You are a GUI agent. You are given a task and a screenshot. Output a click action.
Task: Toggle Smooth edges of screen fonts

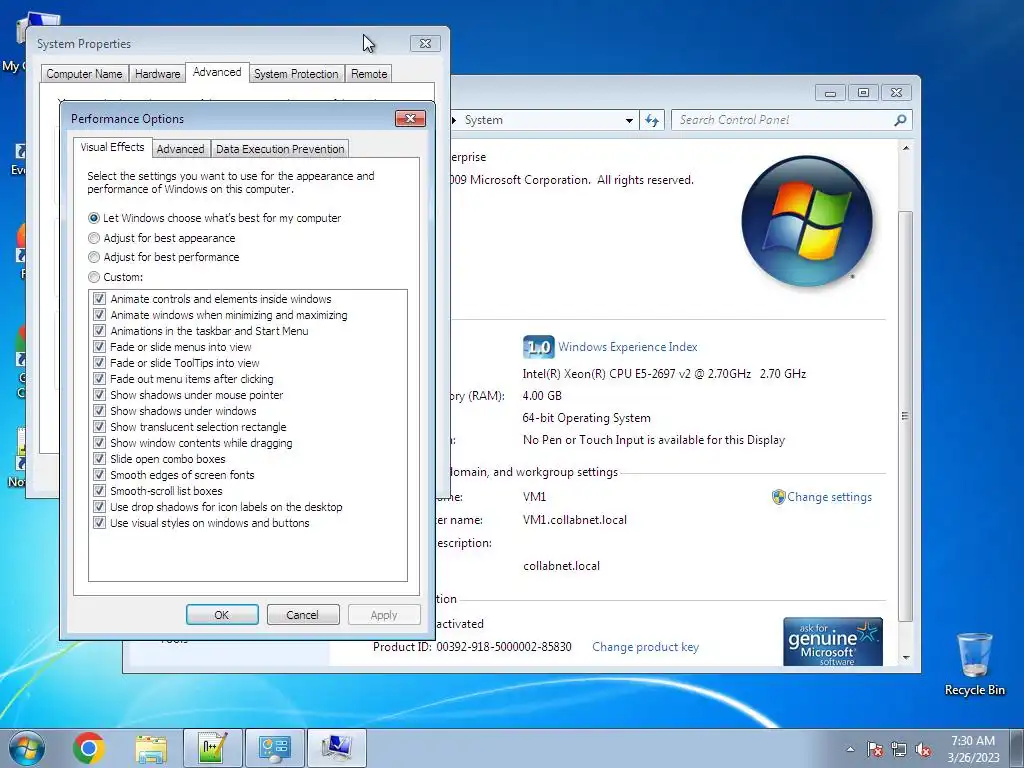click(x=99, y=475)
